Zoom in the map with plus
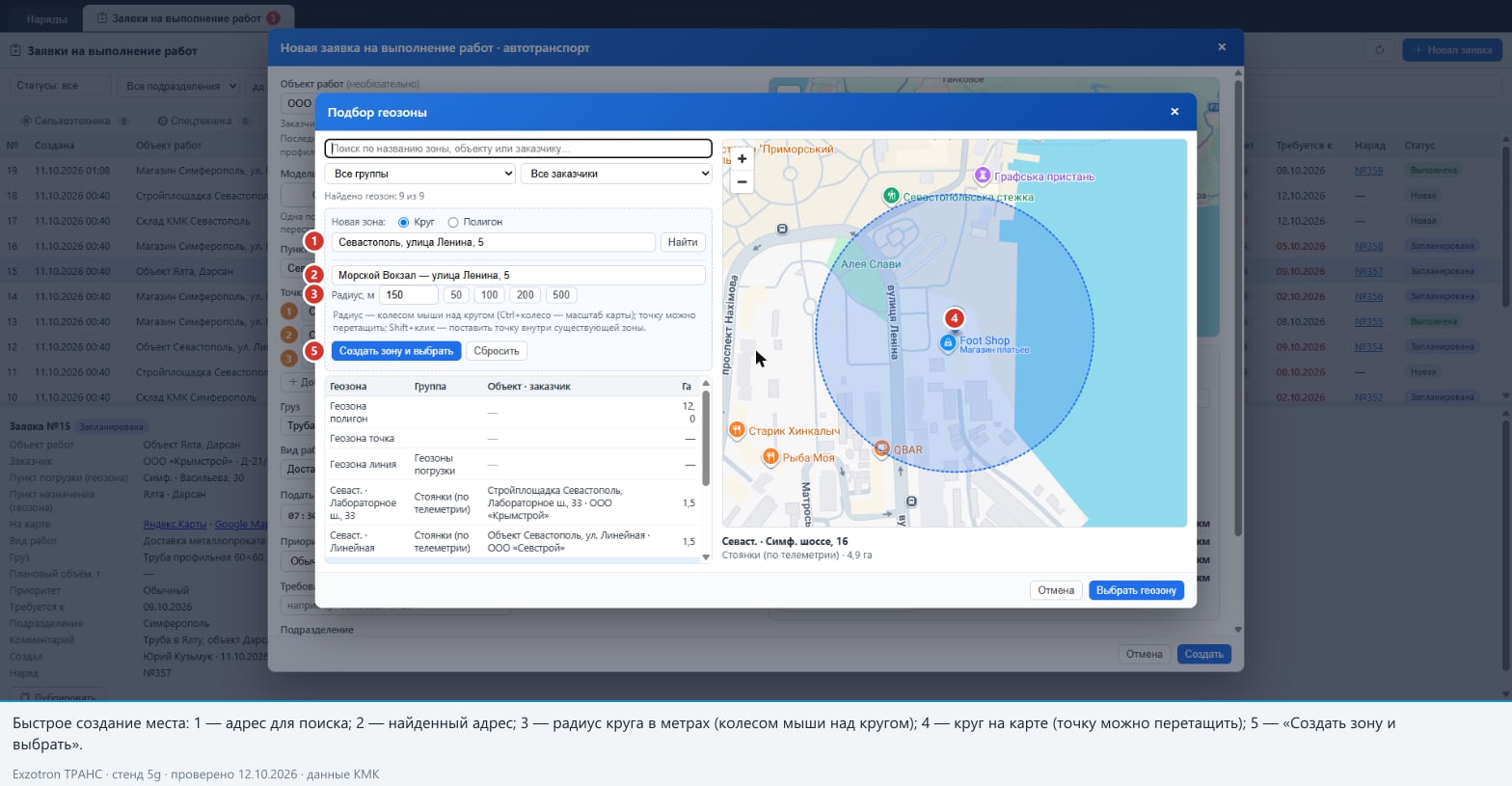 click(742, 159)
